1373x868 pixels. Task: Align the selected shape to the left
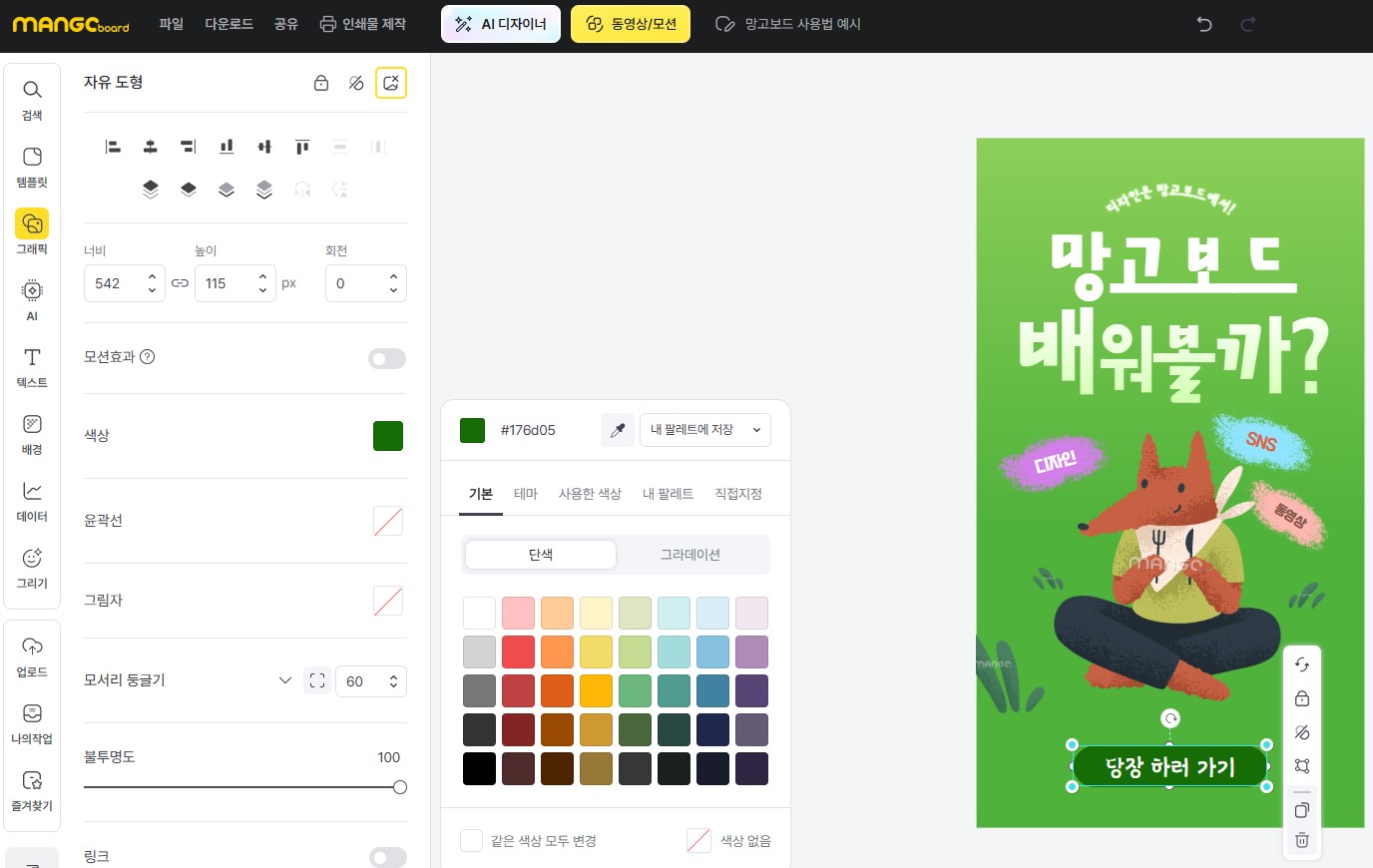pos(113,147)
